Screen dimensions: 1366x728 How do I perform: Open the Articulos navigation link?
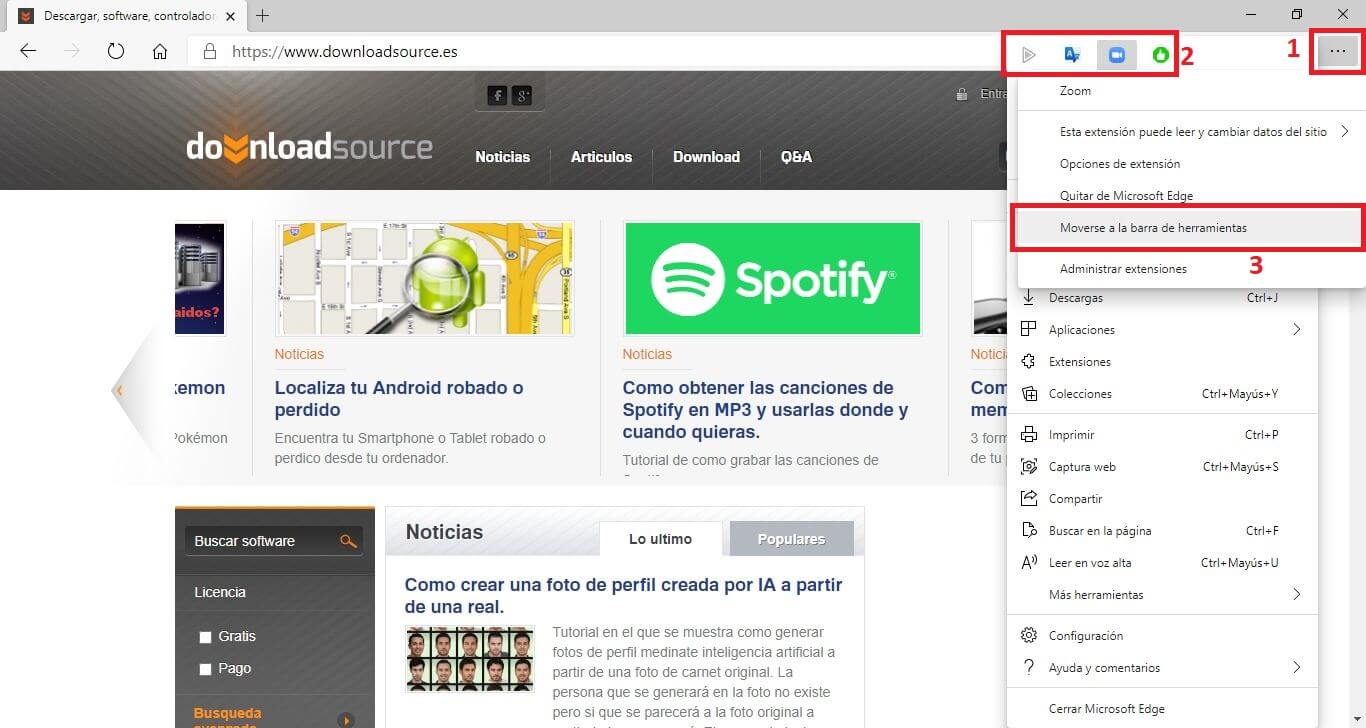click(x=601, y=157)
